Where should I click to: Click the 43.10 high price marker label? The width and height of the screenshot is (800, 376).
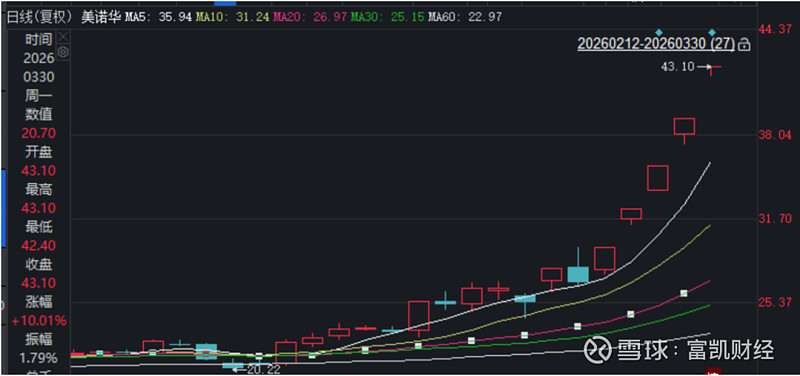678,66
